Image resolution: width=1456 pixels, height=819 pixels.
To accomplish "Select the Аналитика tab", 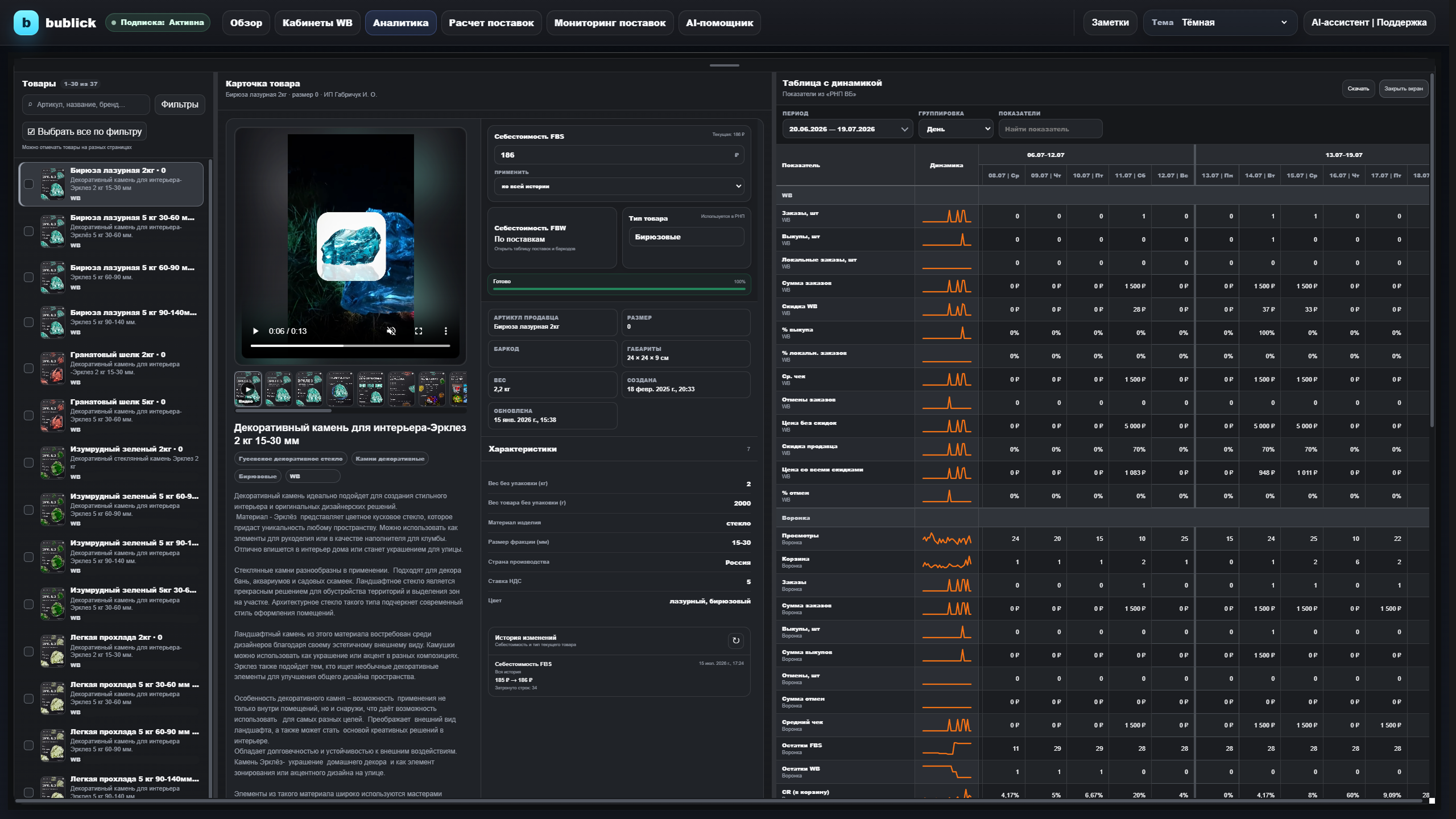I will (401, 23).
